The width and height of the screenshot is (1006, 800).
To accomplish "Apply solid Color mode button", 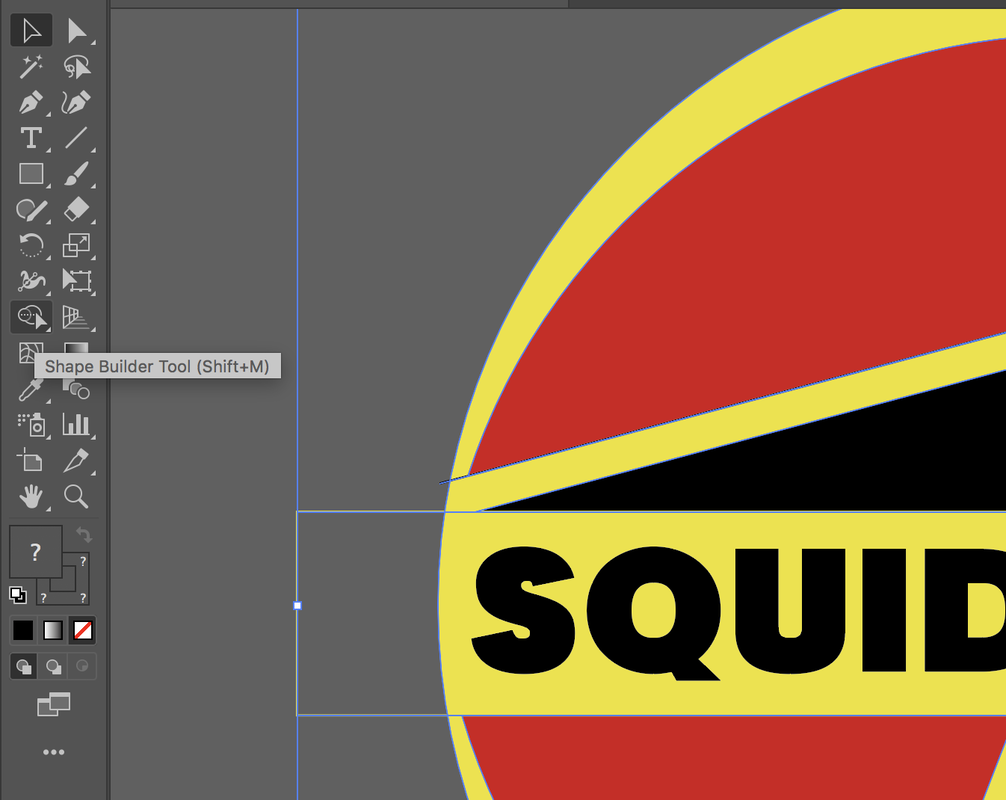I will [23, 630].
